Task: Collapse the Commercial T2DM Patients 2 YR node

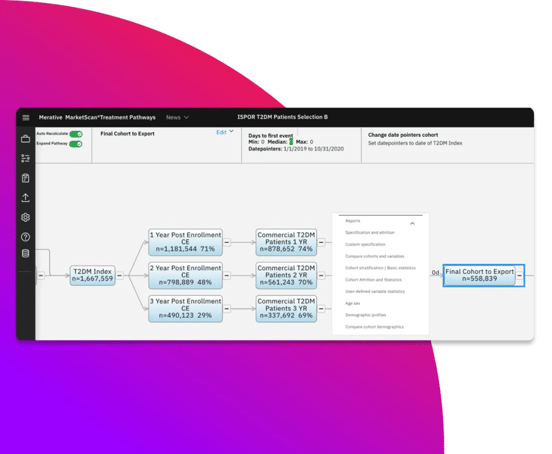Action: 321,275
